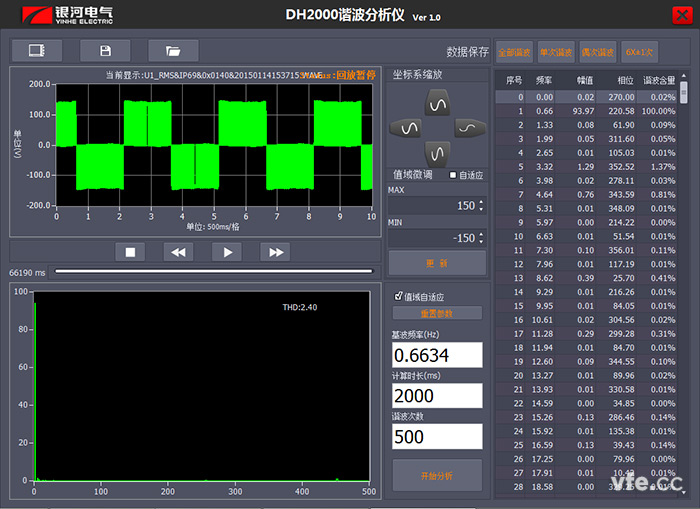Screen dimensions: 700x509
Task: Uncheck the 值域自适应 checkbox
Action: click(399, 296)
